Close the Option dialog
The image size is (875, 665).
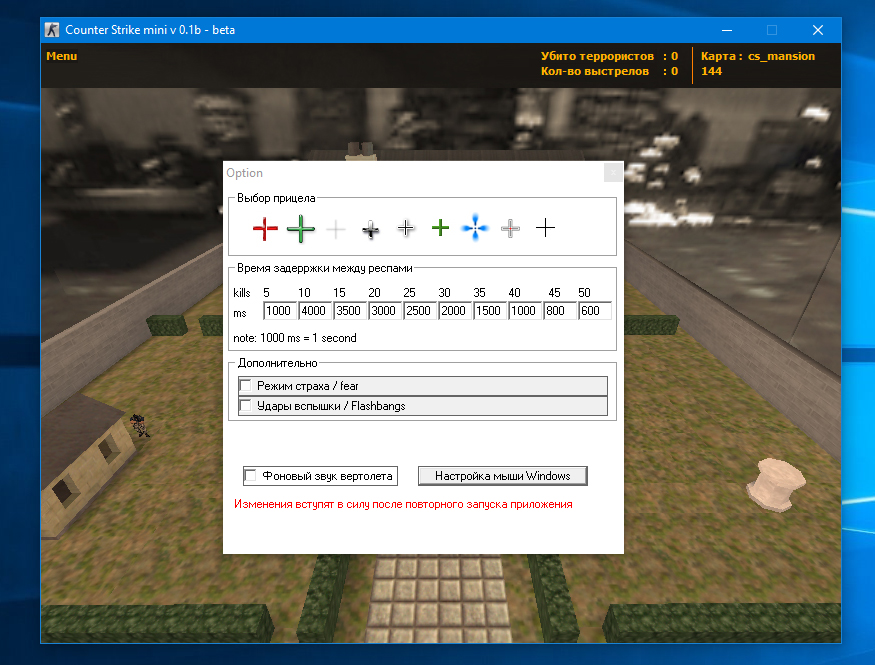pyautogui.click(x=613, y=173)
